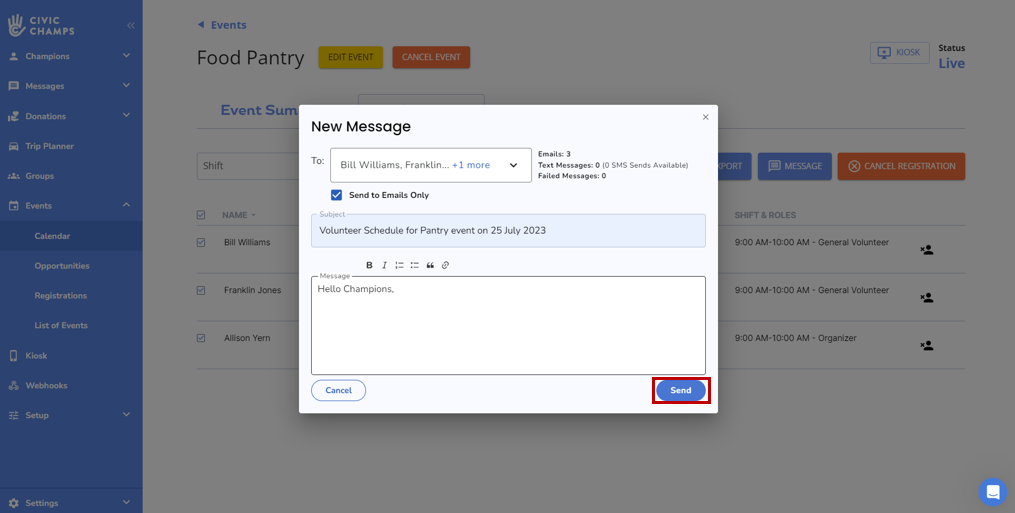This screenshot has height=513, width=1015.
Task: Click remove-person icon for Bill Williams
Action: point(926,250)
